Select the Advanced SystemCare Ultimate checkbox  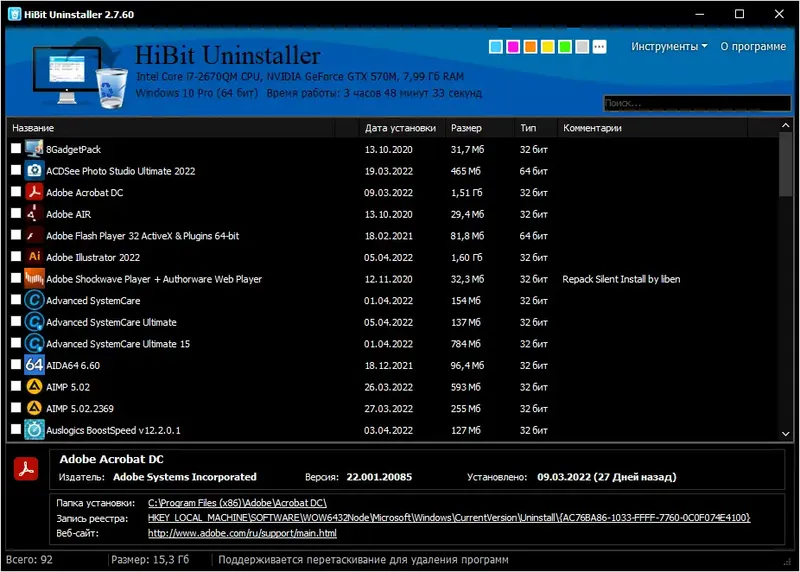(16, 321)
